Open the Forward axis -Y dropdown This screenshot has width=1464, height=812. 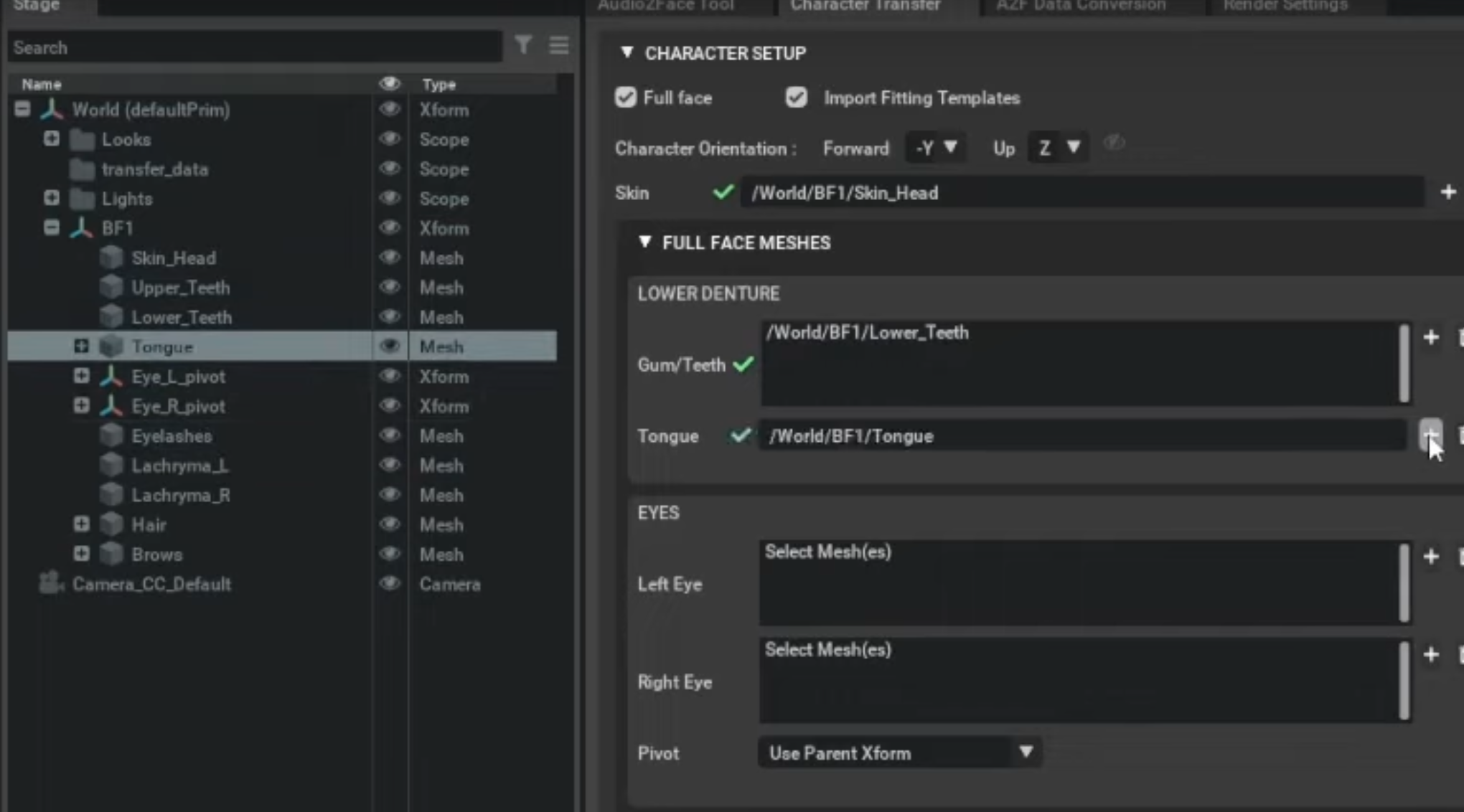point(935,148)
